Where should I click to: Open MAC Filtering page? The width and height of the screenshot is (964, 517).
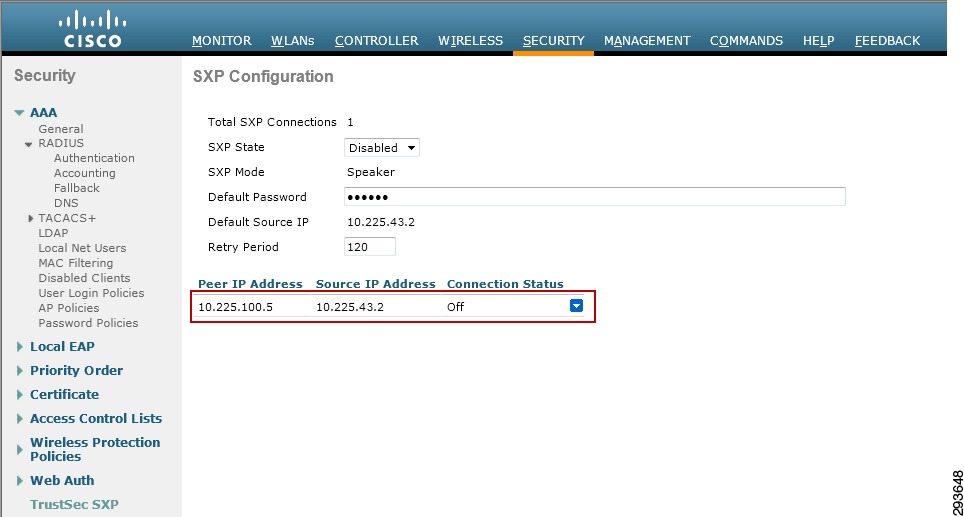pos(76,262)
